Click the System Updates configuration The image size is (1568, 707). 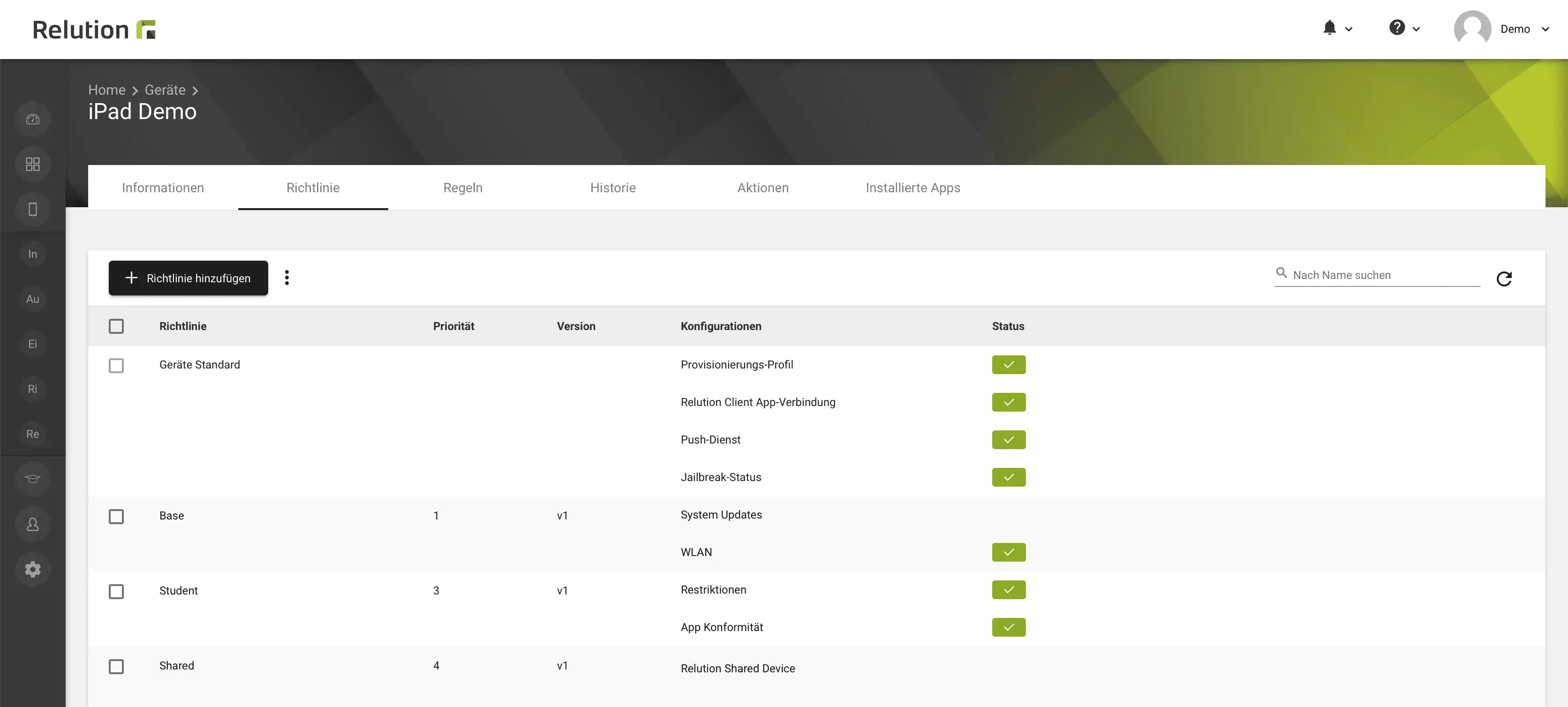click(721, 515)
